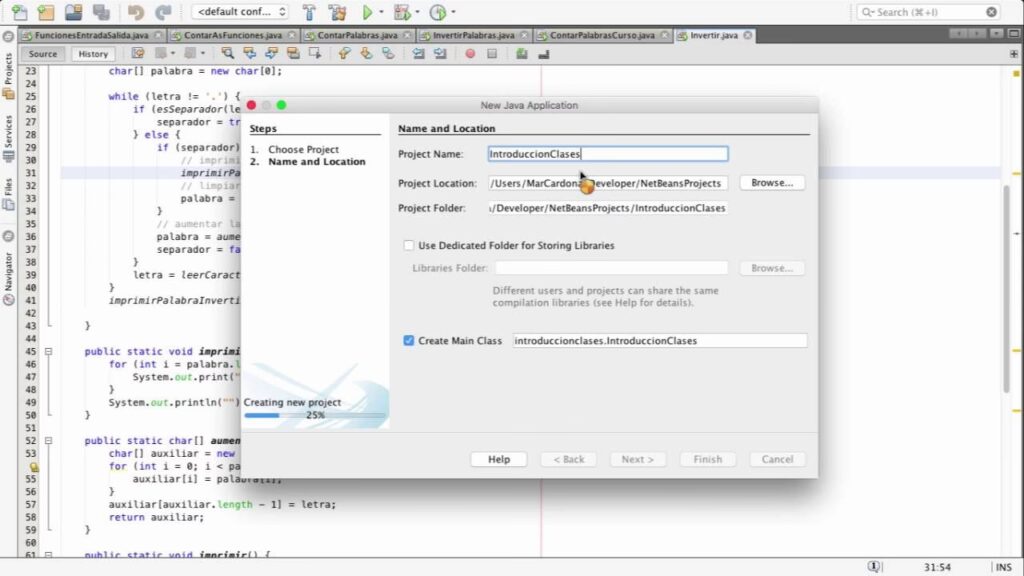Click Browse next to Project Location
This screenshot has height=576, width=1024.
tap(771, 183)
